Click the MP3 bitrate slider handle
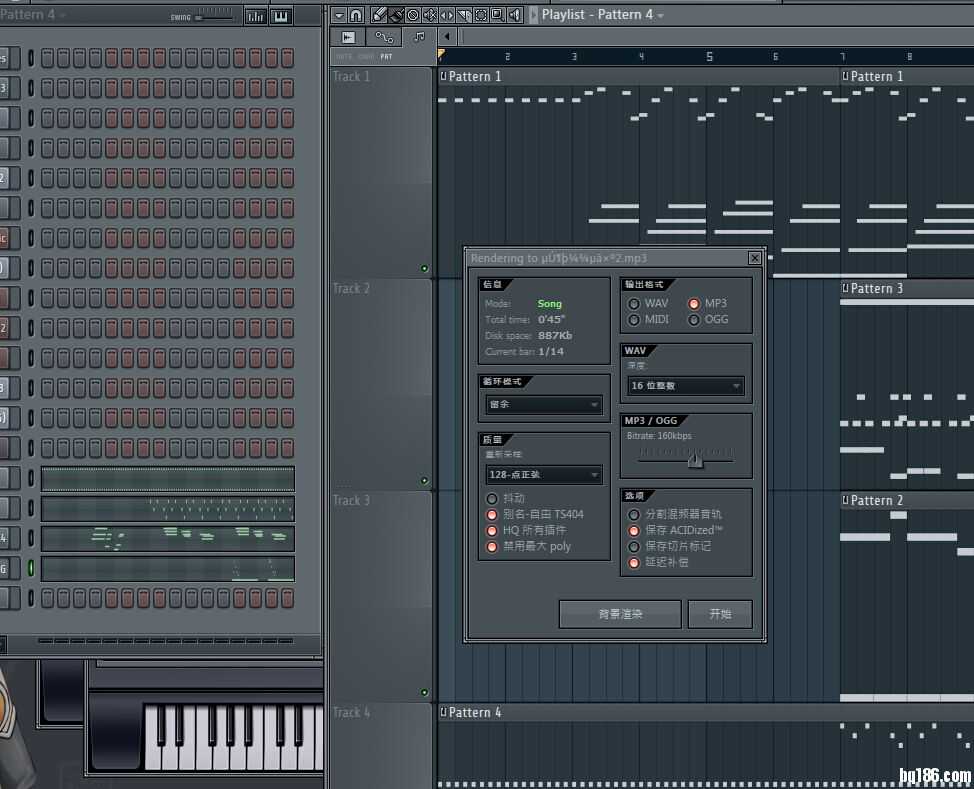 pos(695,460)
